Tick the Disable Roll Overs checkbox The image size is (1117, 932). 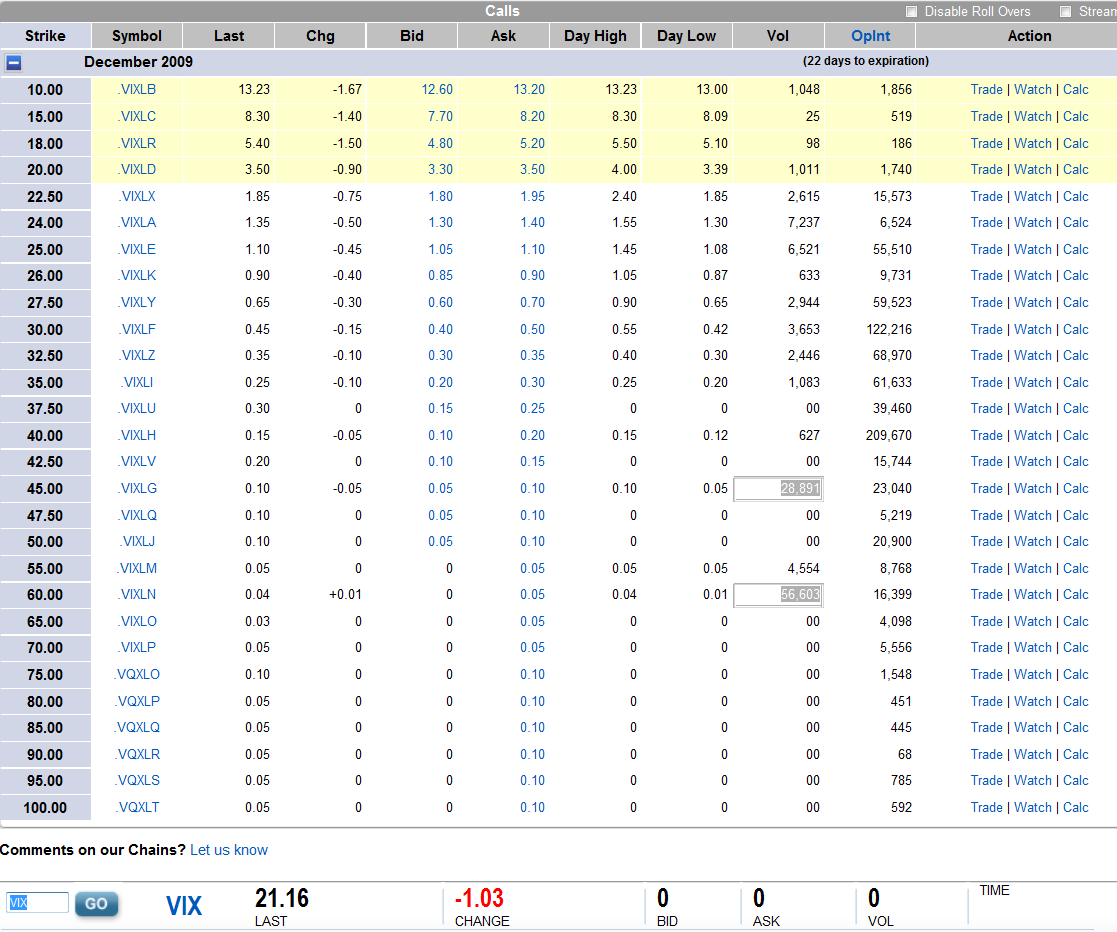(911, 11)
